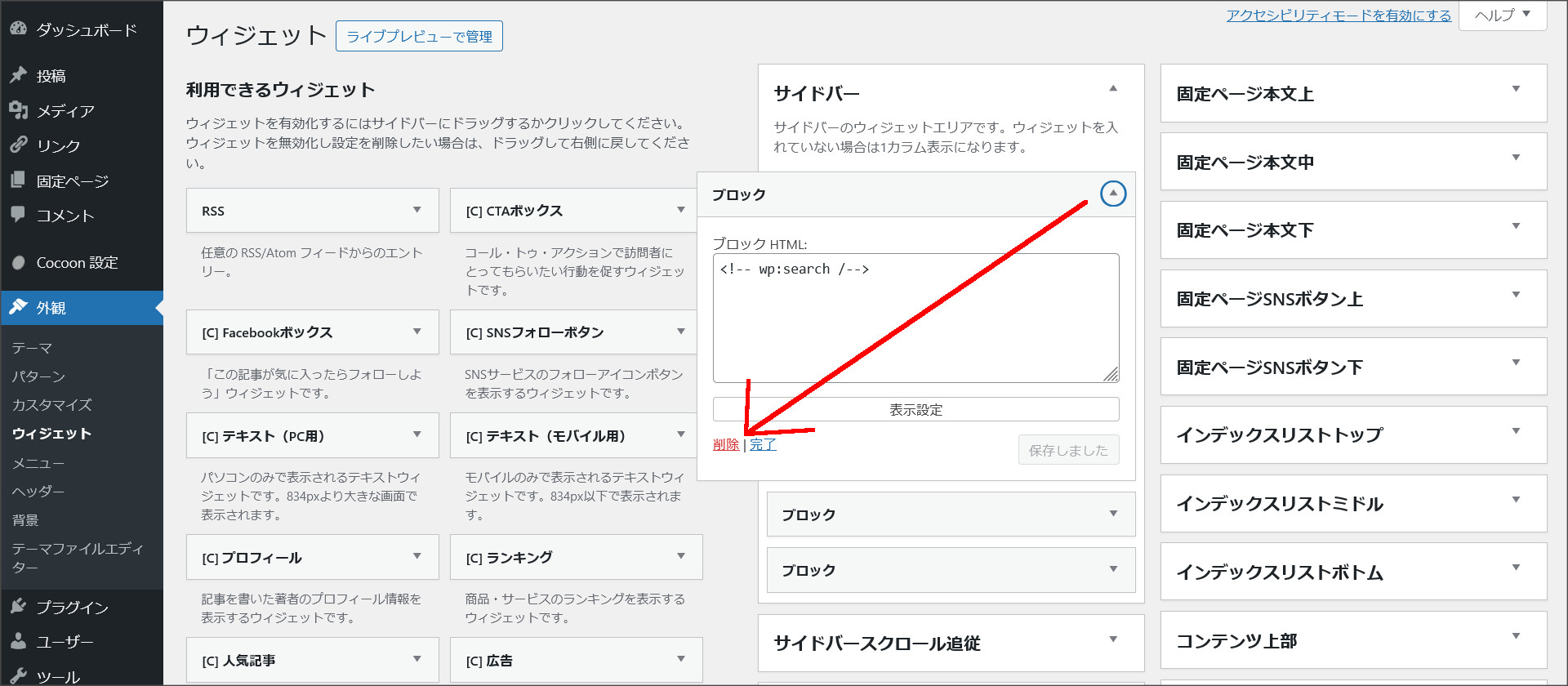Click the 削除 link in block widget

726,444
